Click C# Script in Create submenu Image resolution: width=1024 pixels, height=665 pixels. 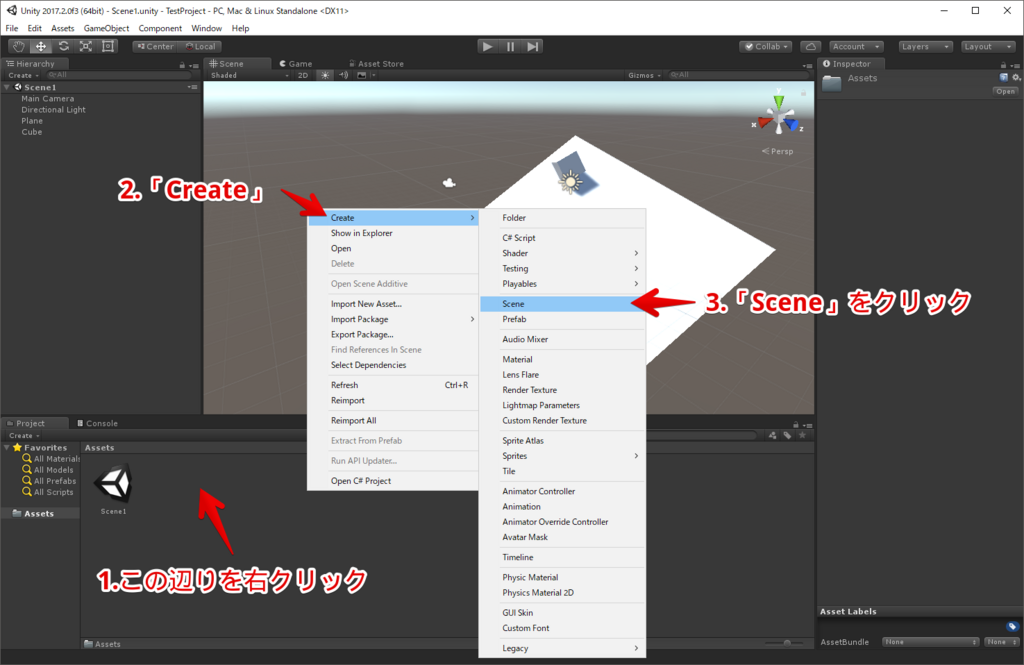562,238
